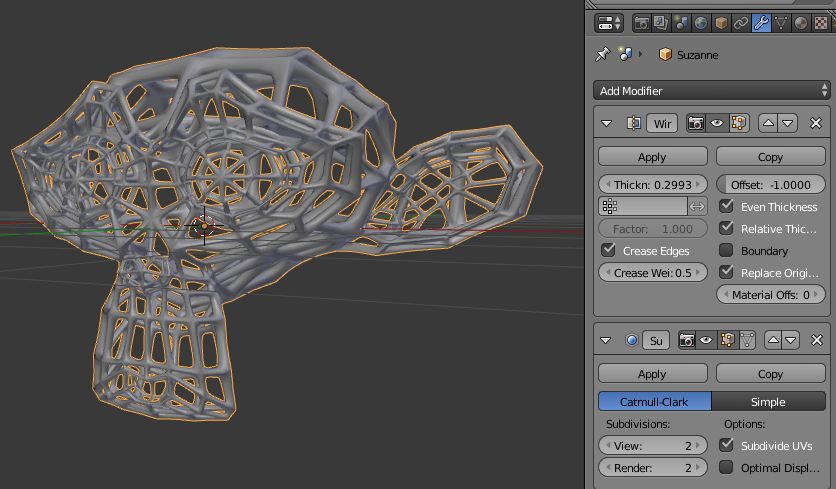This screenshot has height=489, width=836.
Task: Edit the Subsurf modifier name field
Action: tap(656, 340)
